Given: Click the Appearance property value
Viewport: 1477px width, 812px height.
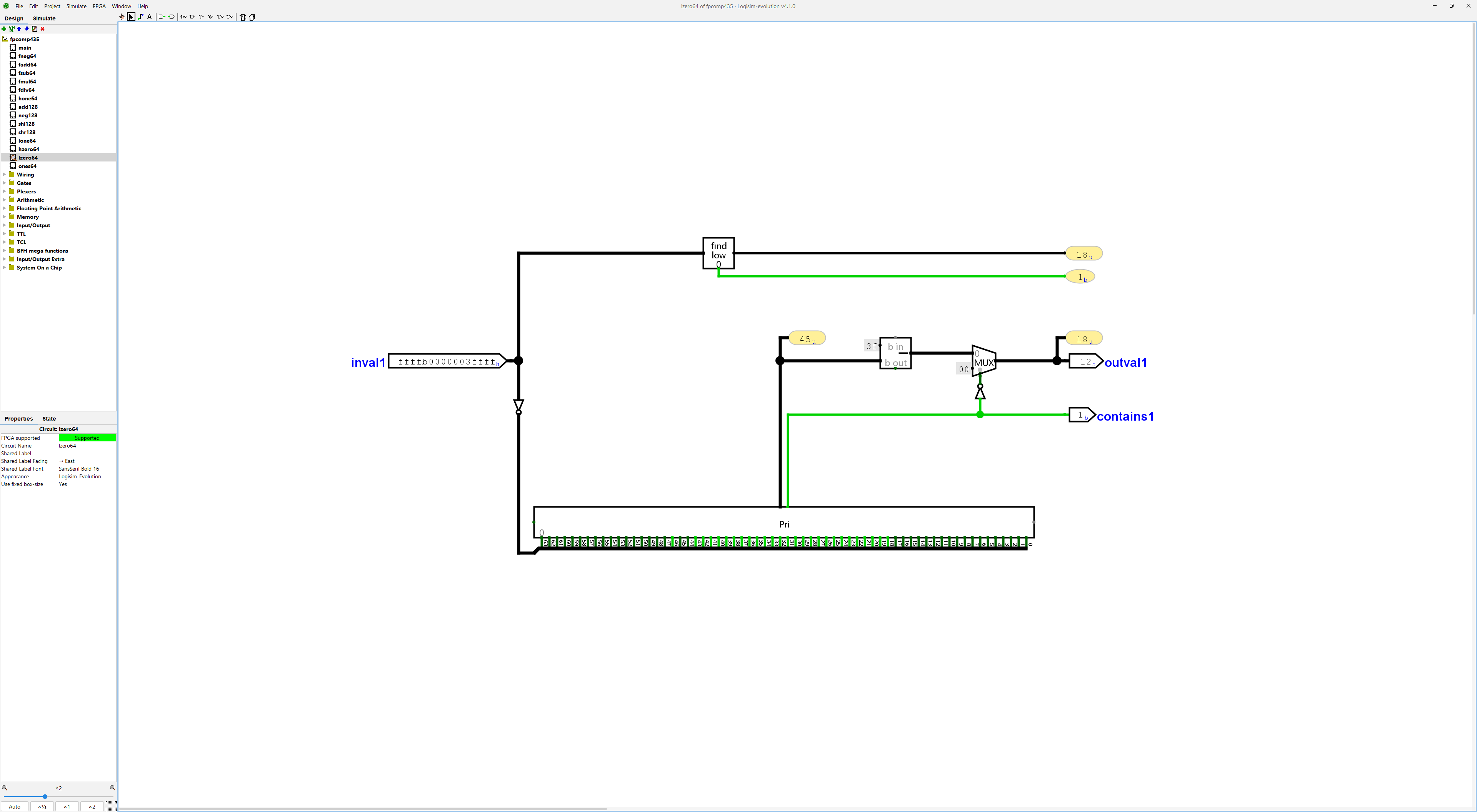Looking at the screenshot, I should point(87,477).
